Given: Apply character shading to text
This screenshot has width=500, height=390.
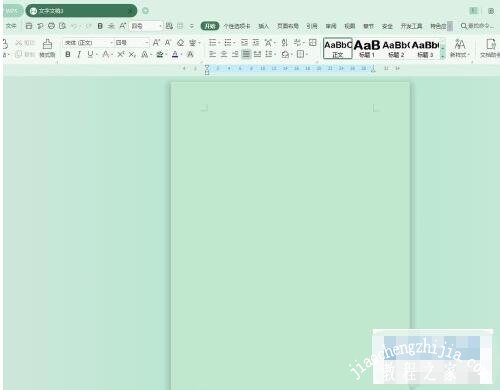Looking at the screenshot, I should pyautogui.click(x=190, y=54).
